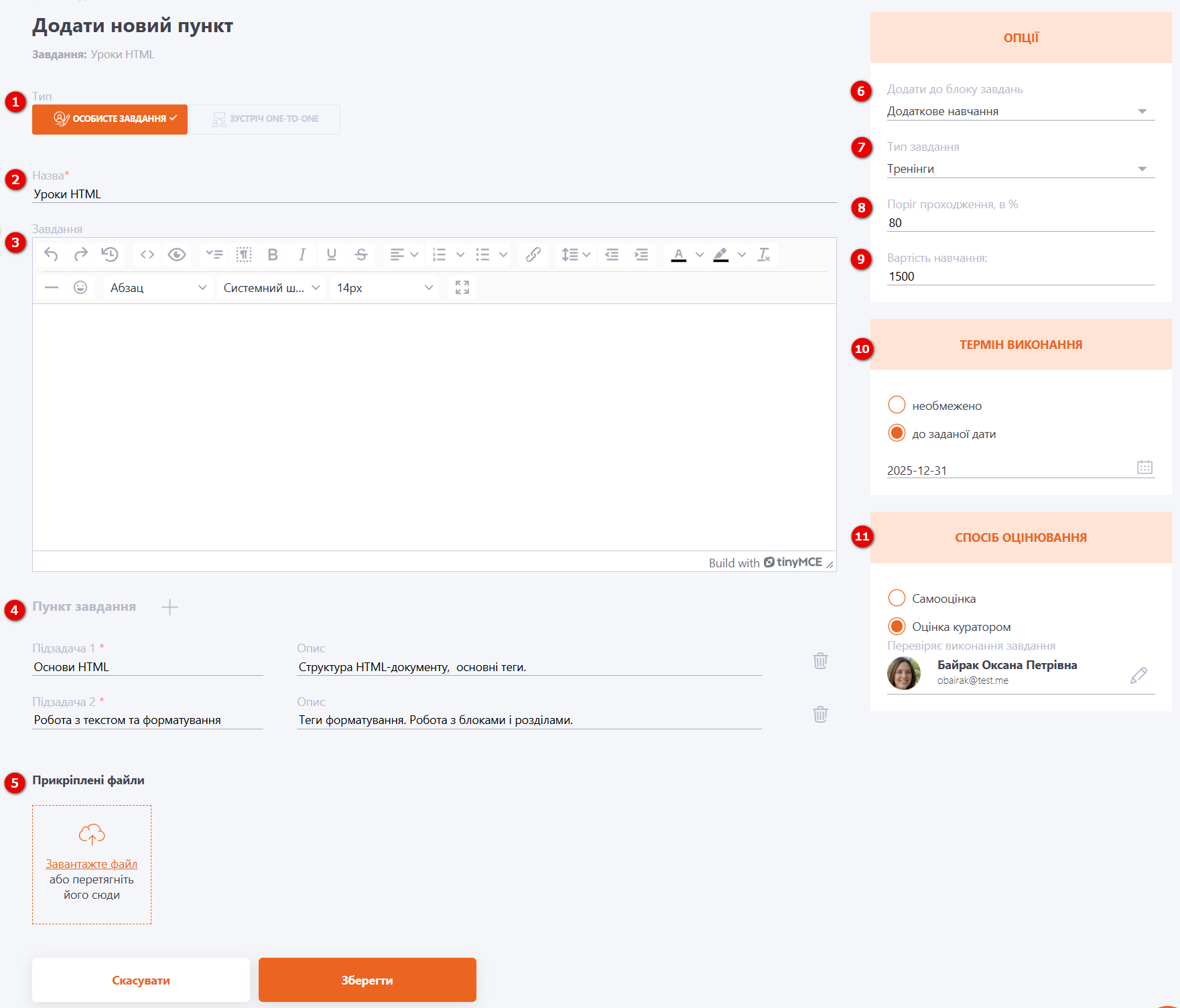Toggle bold formatting in the editor
The width and height of the screenshot is (1180, 1008).
(x=273, y=255)
